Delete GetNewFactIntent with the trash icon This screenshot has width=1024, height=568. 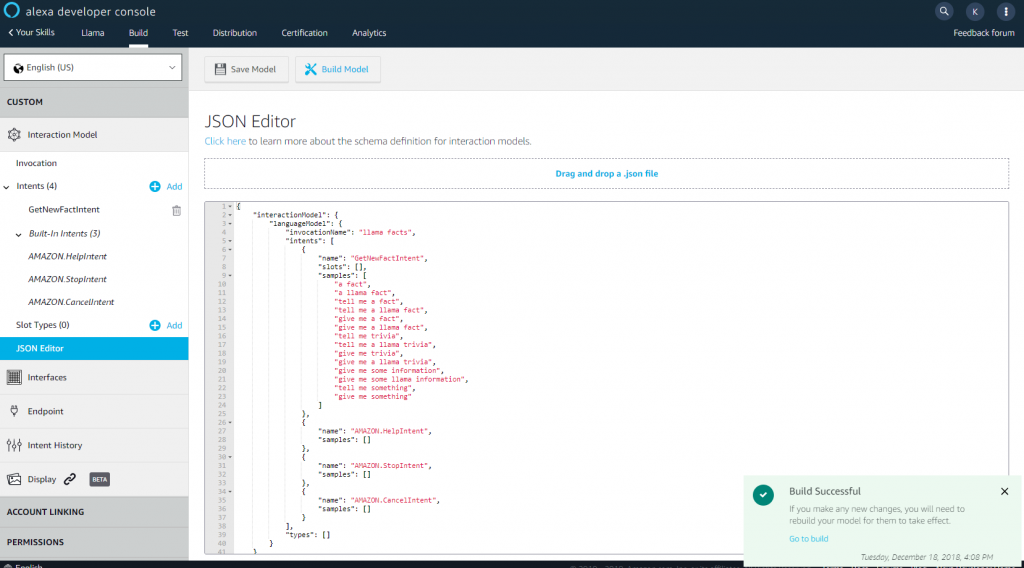click(x=176, y=210)
